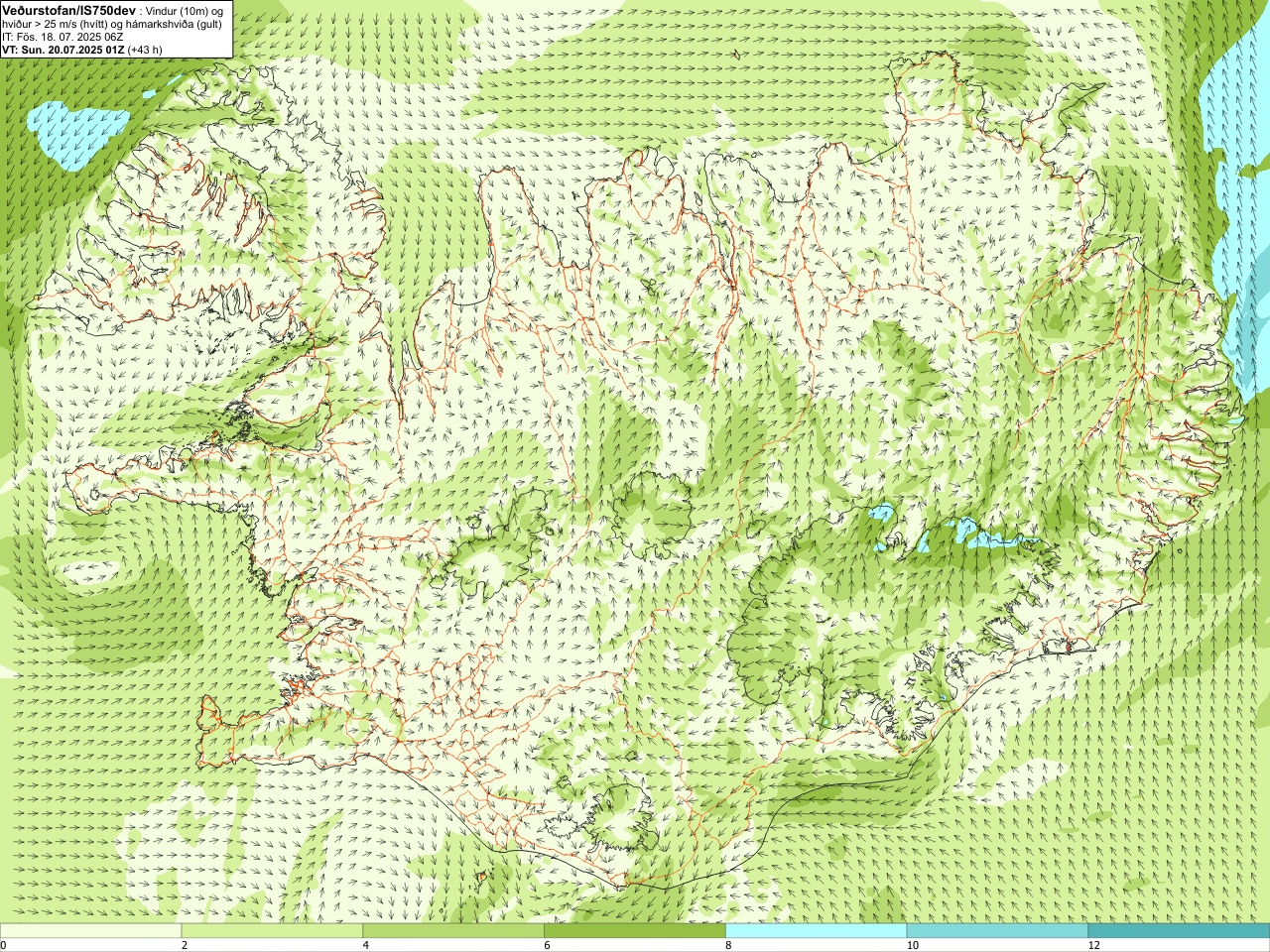Select the 10–12 m/s turquoise segment
This screenshot has height=952, width=1270.
[x=997, y=931]
